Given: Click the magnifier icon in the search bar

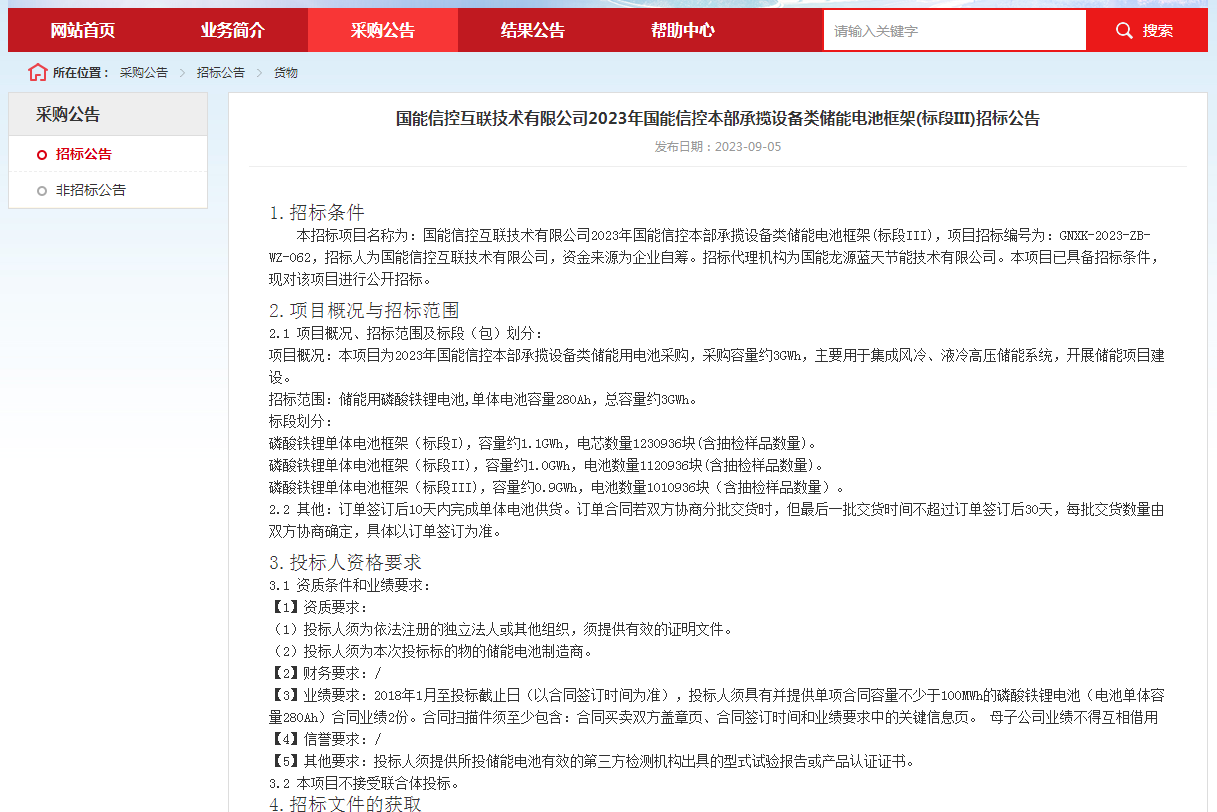Looking at the screenshot, I should click(x=1124, y=29).
